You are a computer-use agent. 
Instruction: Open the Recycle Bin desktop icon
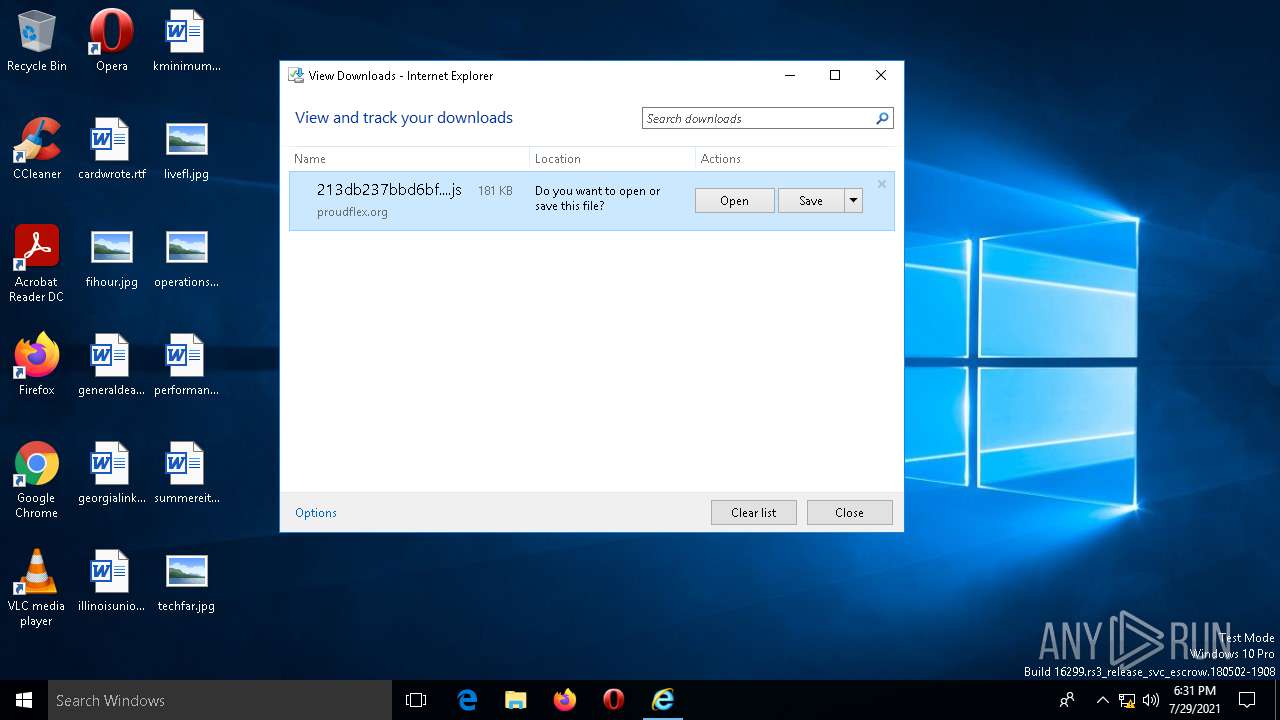coord(36,40)
